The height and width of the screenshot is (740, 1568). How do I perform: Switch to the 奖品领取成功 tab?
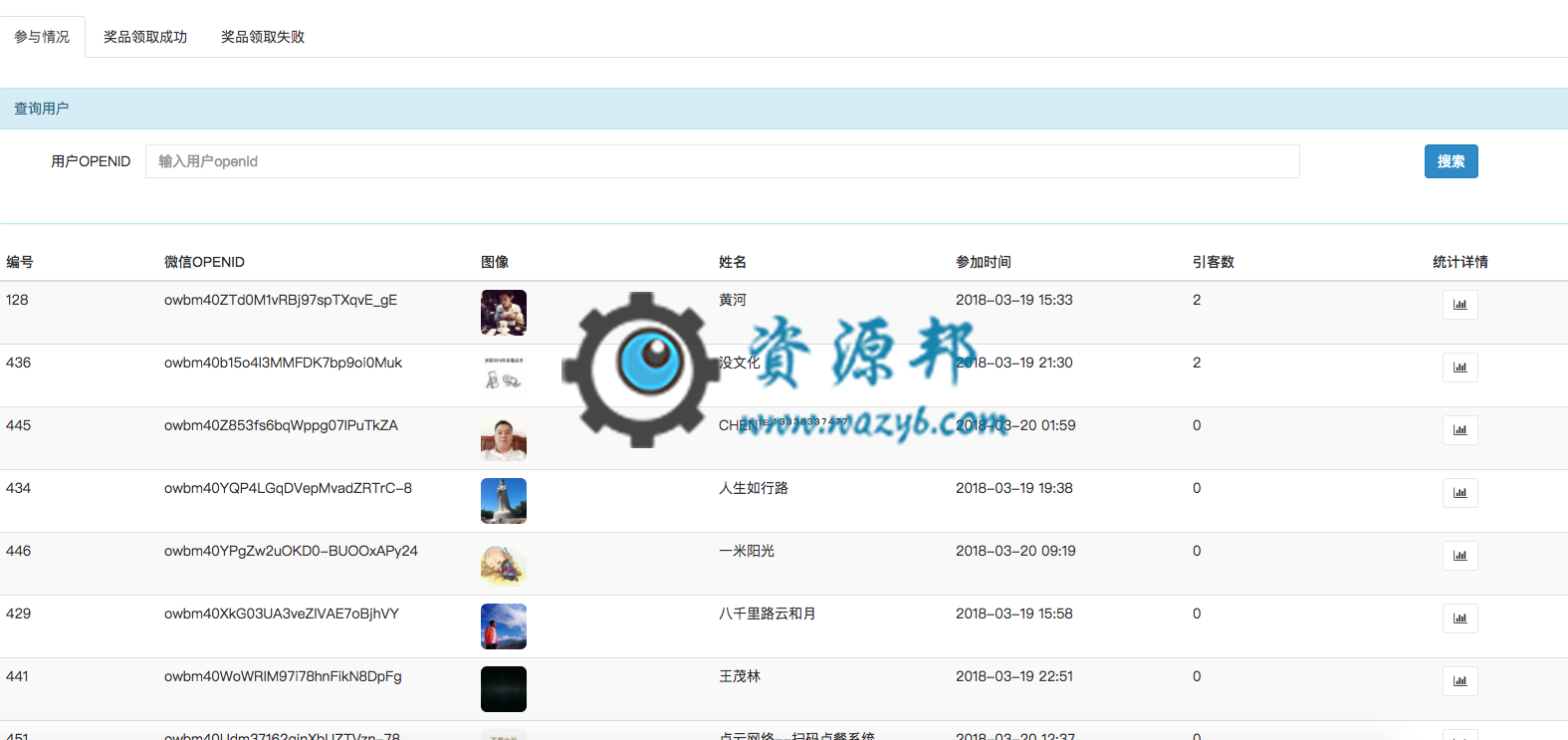click(145, 37)
